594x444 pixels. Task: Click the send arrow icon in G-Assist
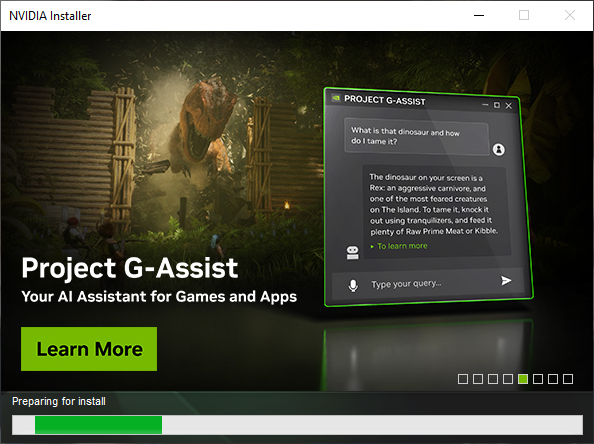coord(506,281)
